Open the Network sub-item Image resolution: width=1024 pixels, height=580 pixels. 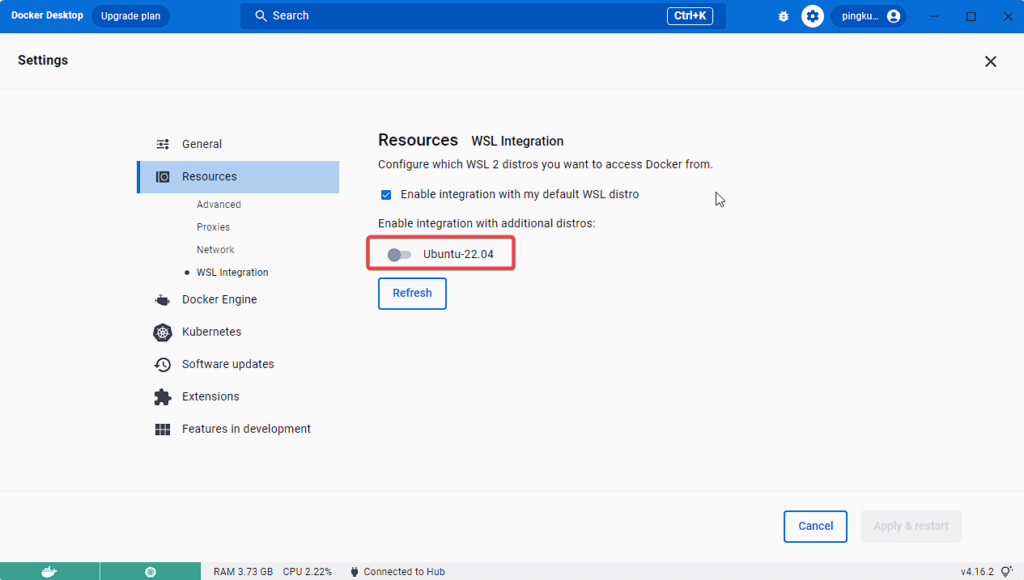coord(216,250)
